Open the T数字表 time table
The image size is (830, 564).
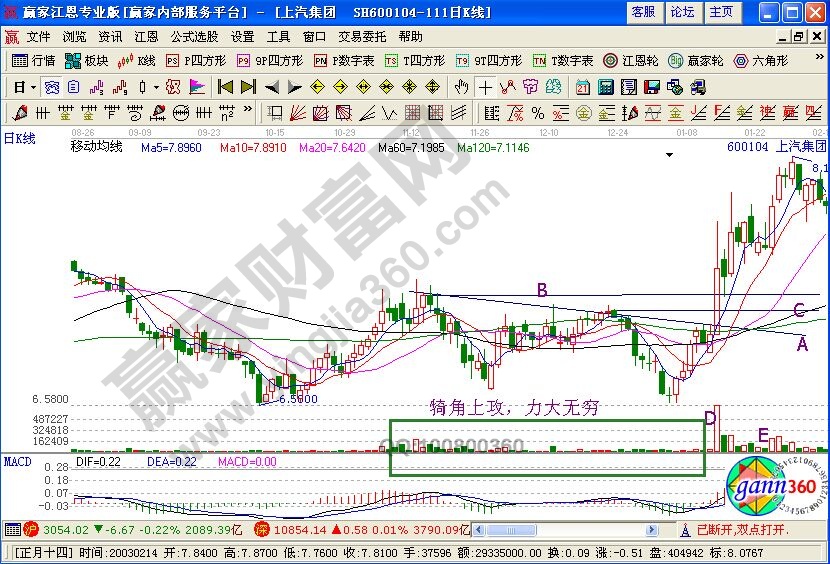(x=563, y=61)
